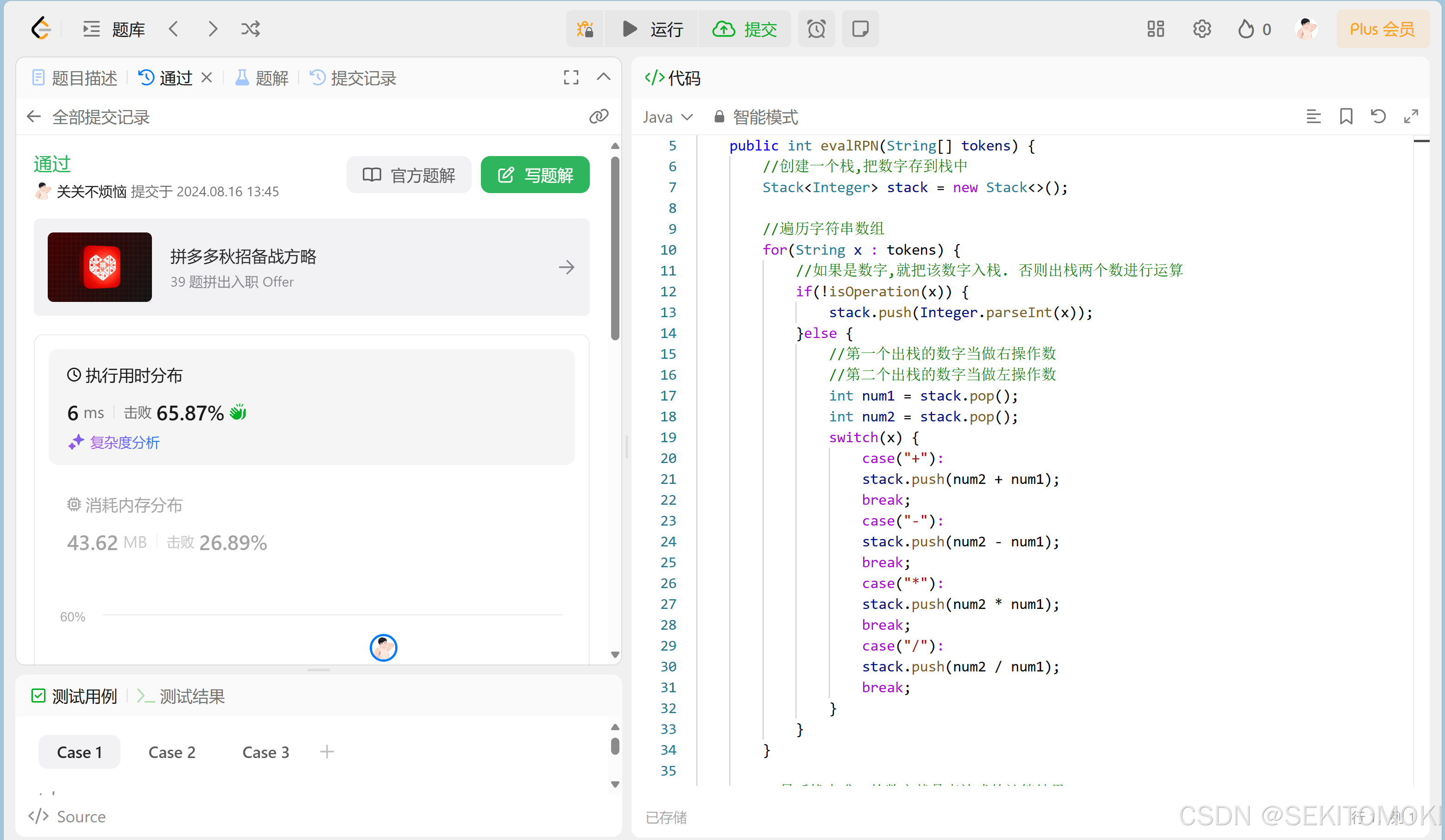Format code with the align icon
The height and width of the screenshot is (840, 1445).
(x=1313, y=117)
